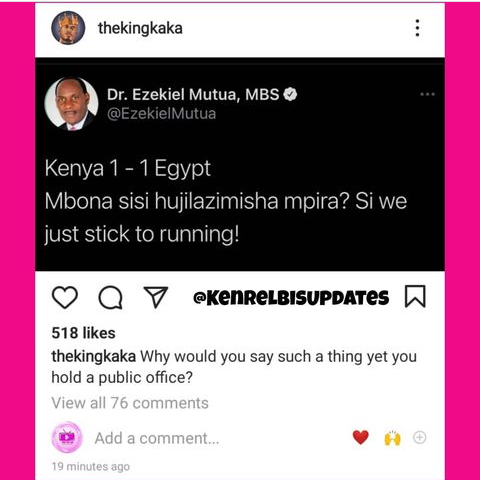
Task: Open the three-dot post options menu
Action: point(417,28)
